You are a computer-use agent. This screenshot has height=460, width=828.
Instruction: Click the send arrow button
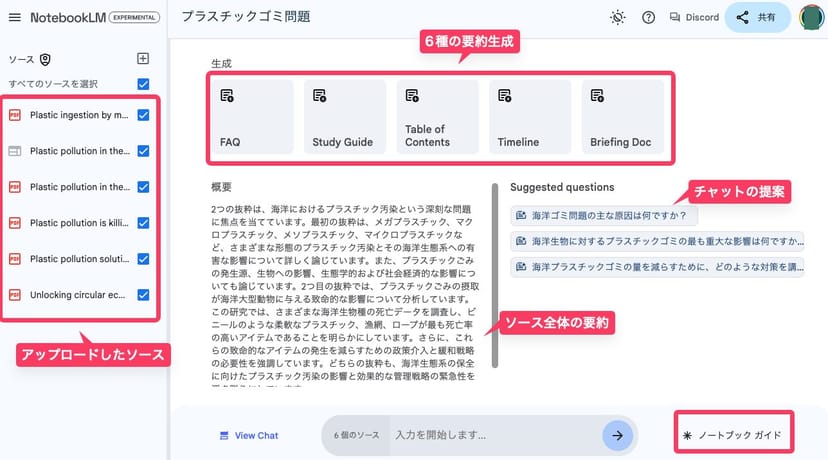(x=618, y=435)
